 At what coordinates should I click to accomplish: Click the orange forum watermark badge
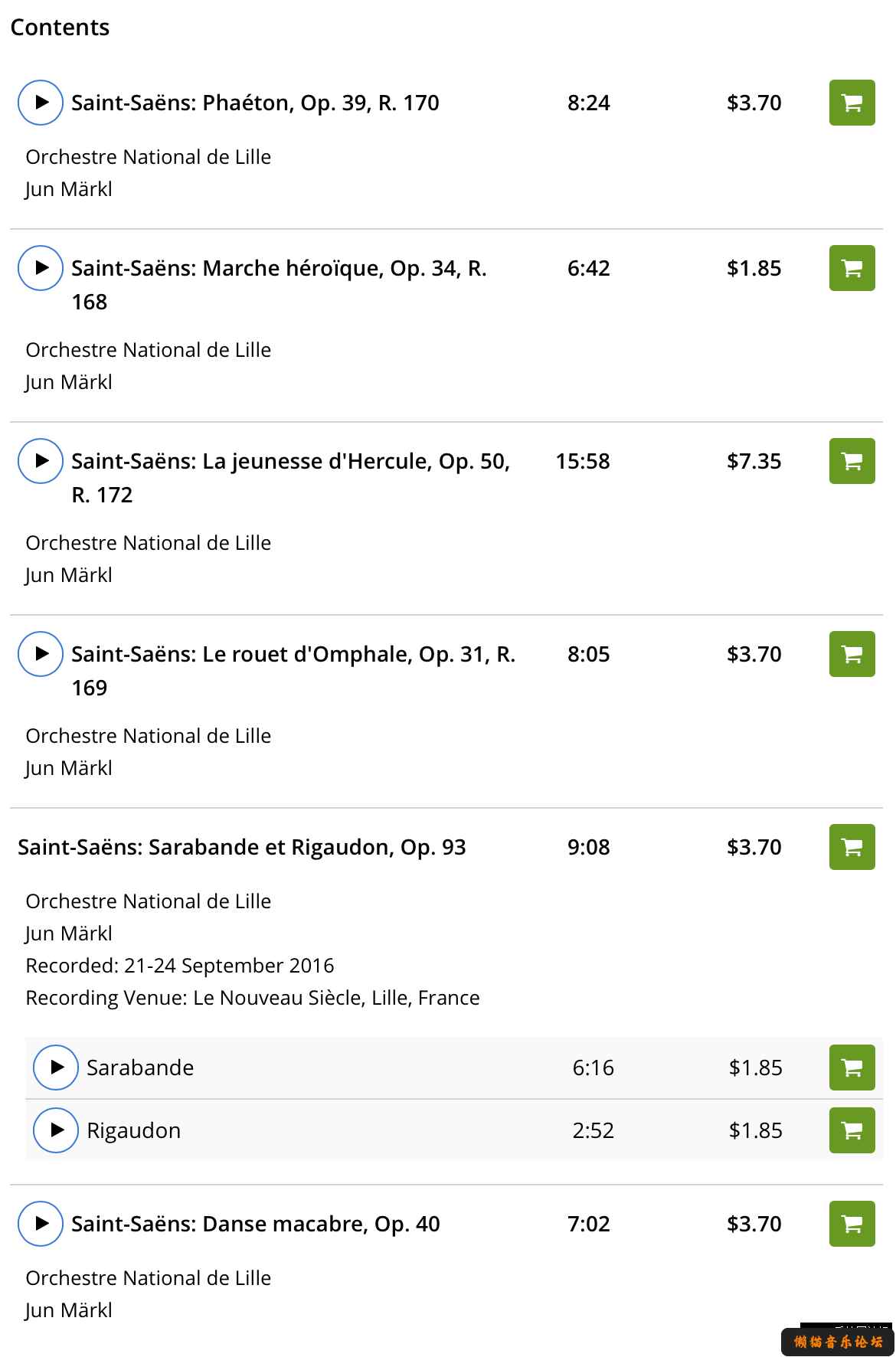(x=838, y=1342)
